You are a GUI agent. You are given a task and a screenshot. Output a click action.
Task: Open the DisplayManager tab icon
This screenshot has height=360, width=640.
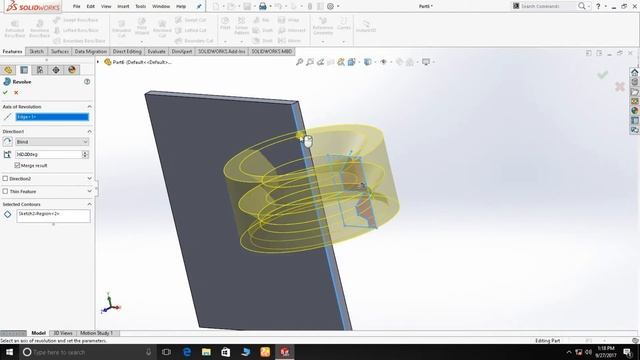tap(72, 70)
